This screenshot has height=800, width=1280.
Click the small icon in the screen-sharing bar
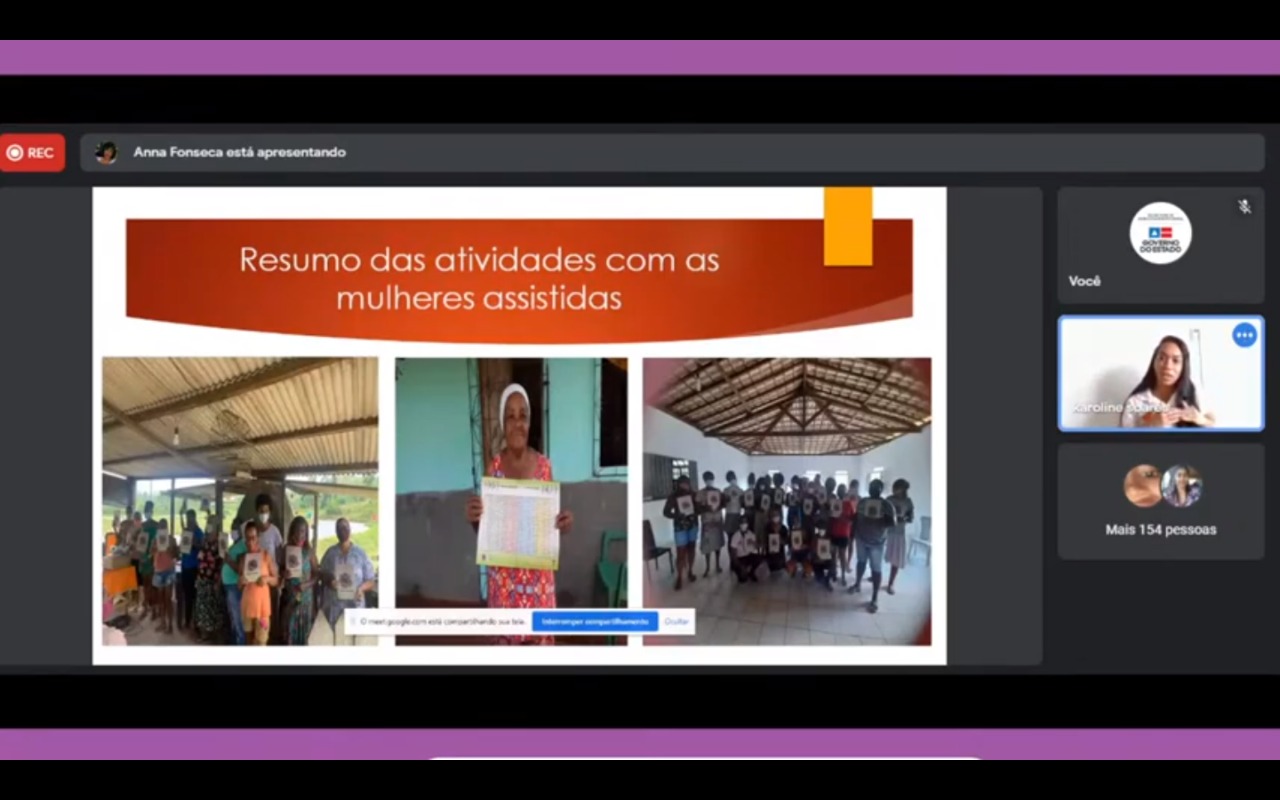(x=353, y=622)
